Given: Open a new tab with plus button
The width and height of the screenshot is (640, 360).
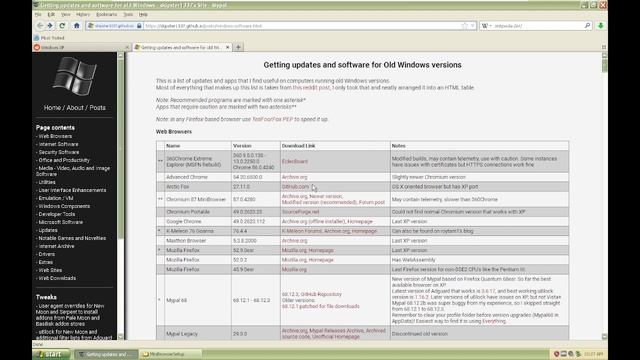Looking at the screenshot, I should tap(238, 47).
